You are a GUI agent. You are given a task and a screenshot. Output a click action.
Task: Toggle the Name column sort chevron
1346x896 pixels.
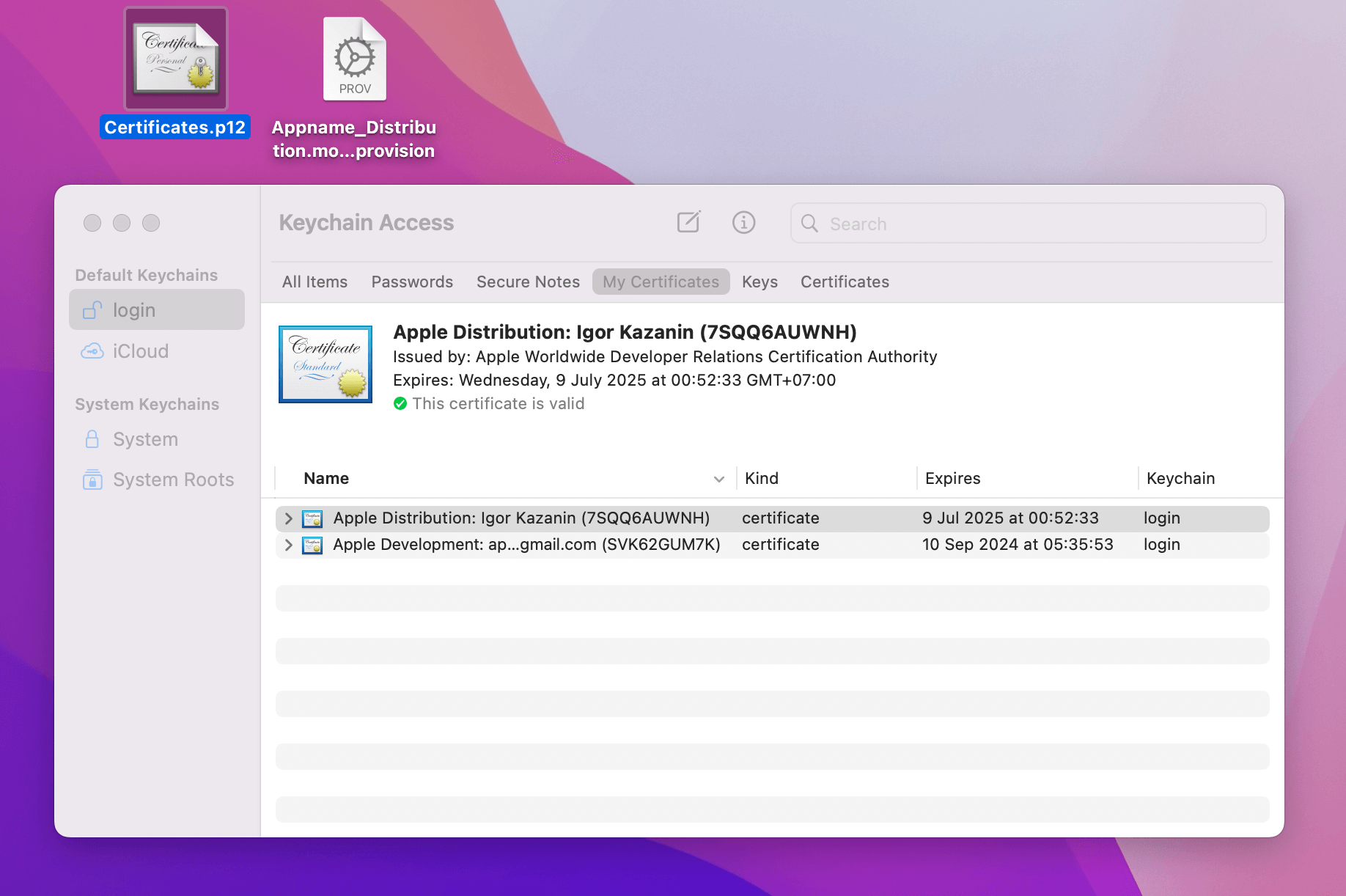point(719,479)
